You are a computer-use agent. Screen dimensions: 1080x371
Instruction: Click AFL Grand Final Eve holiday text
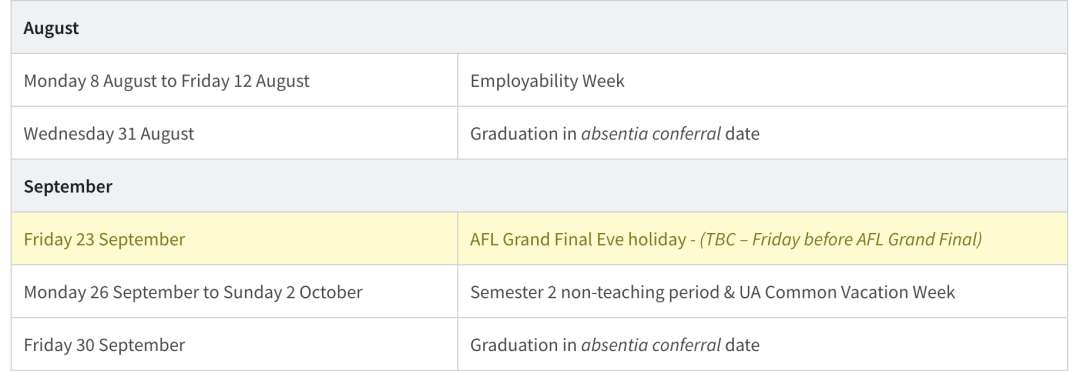(x=578, y=240)
